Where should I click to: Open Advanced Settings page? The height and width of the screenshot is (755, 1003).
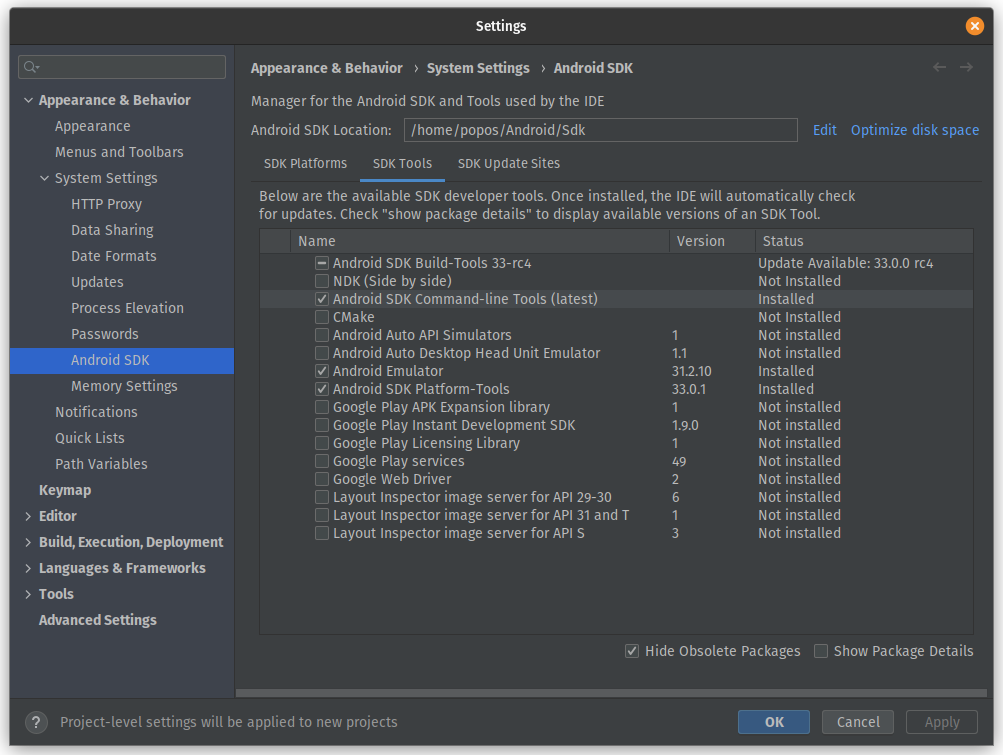[98, 620]
